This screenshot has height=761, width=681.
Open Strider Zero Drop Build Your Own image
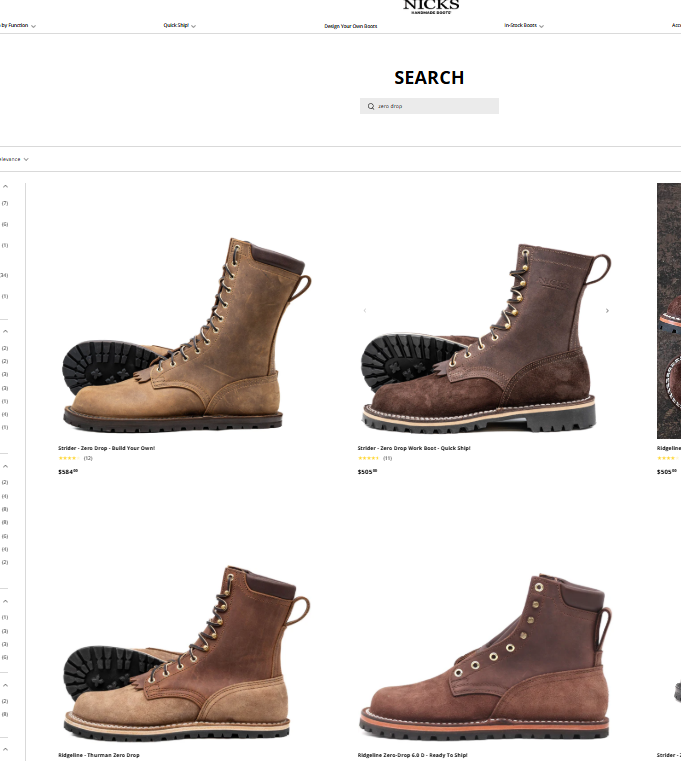coord(187,335)
